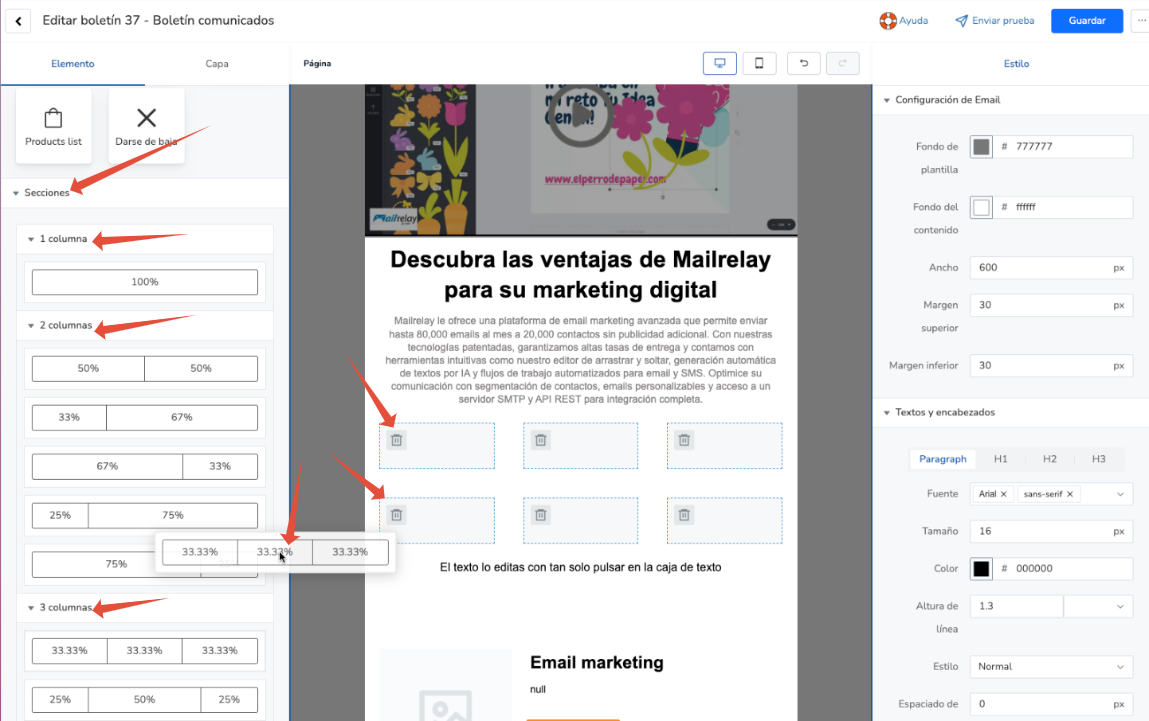Switch to the Capa tab
1149x721 pixels.
pos(217,64)
